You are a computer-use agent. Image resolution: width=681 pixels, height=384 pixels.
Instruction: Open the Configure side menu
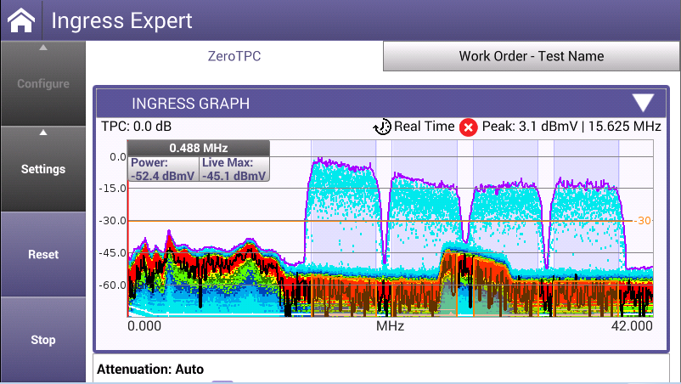(x=43, y=83)
